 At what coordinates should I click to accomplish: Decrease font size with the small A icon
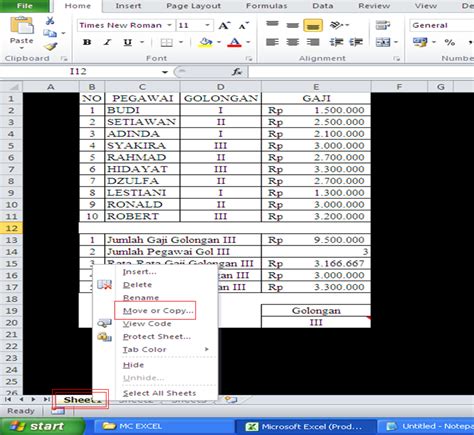(x=244, y=25)
